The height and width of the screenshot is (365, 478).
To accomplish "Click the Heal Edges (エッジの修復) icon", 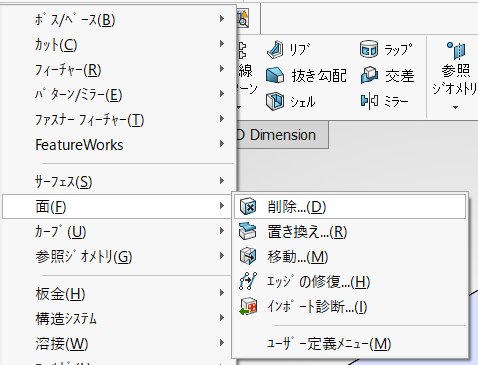I will tap(248, 281).
